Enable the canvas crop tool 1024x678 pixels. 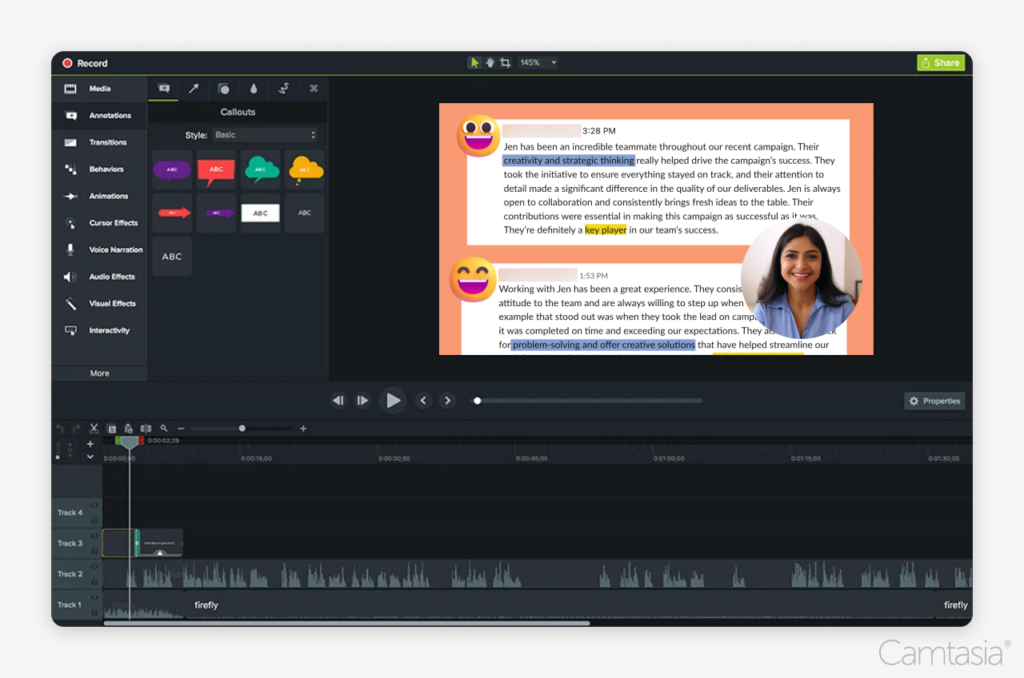[505, 63]
